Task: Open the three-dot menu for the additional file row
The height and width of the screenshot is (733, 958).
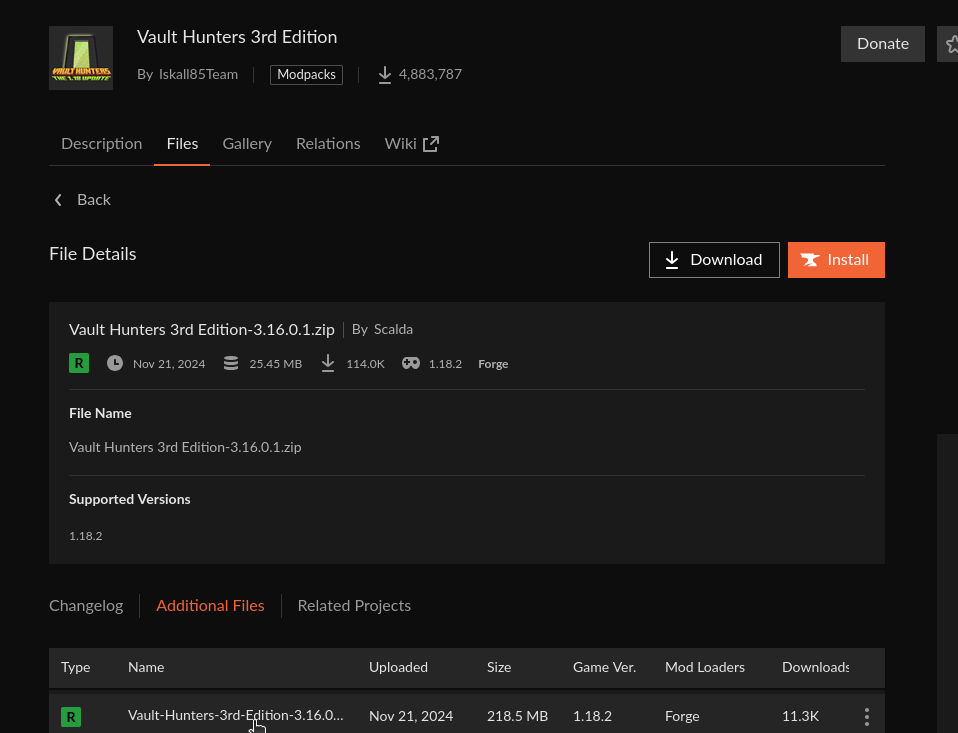Action: point(866,717)
